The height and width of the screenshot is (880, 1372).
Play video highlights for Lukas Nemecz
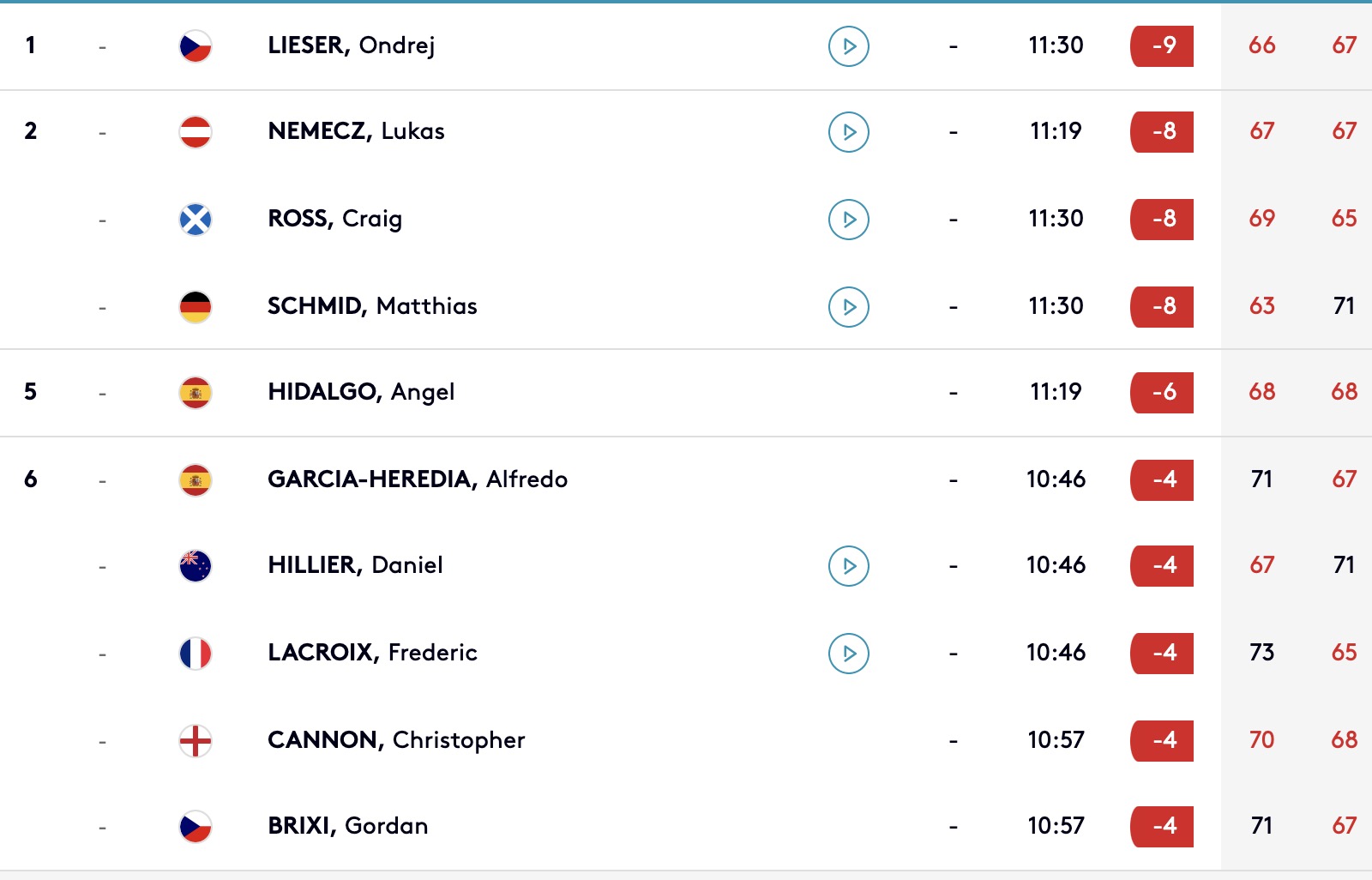click(849, 132)
